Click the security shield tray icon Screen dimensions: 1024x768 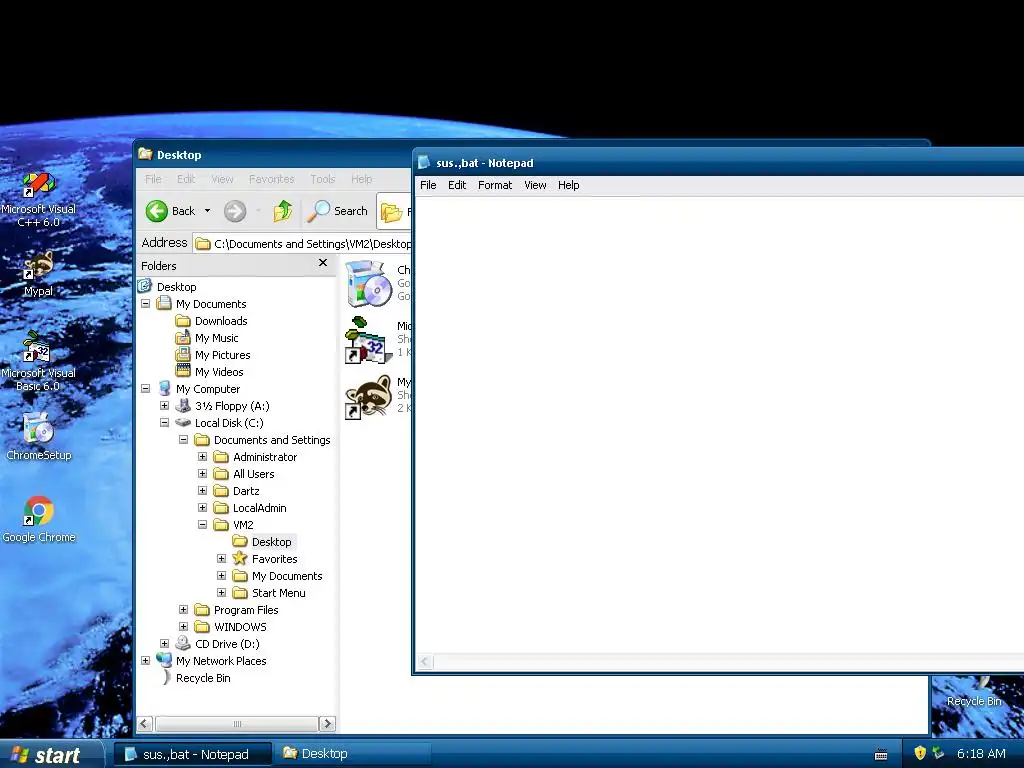click(920, 753)
